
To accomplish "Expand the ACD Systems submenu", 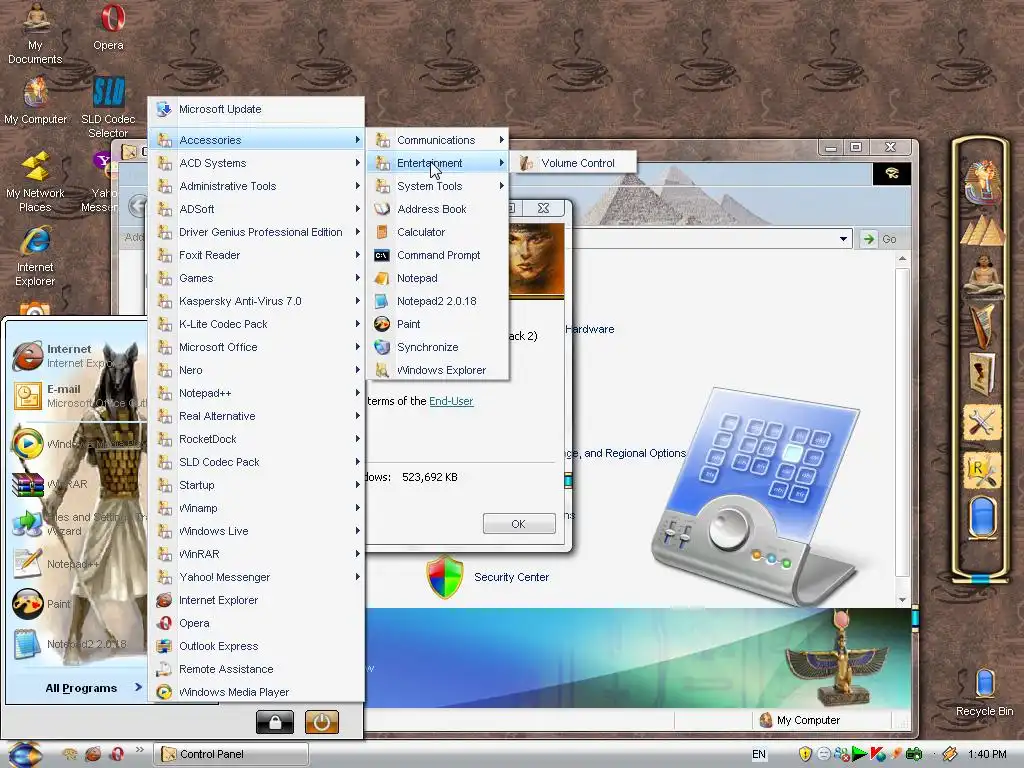I will [x=257, y=163].
